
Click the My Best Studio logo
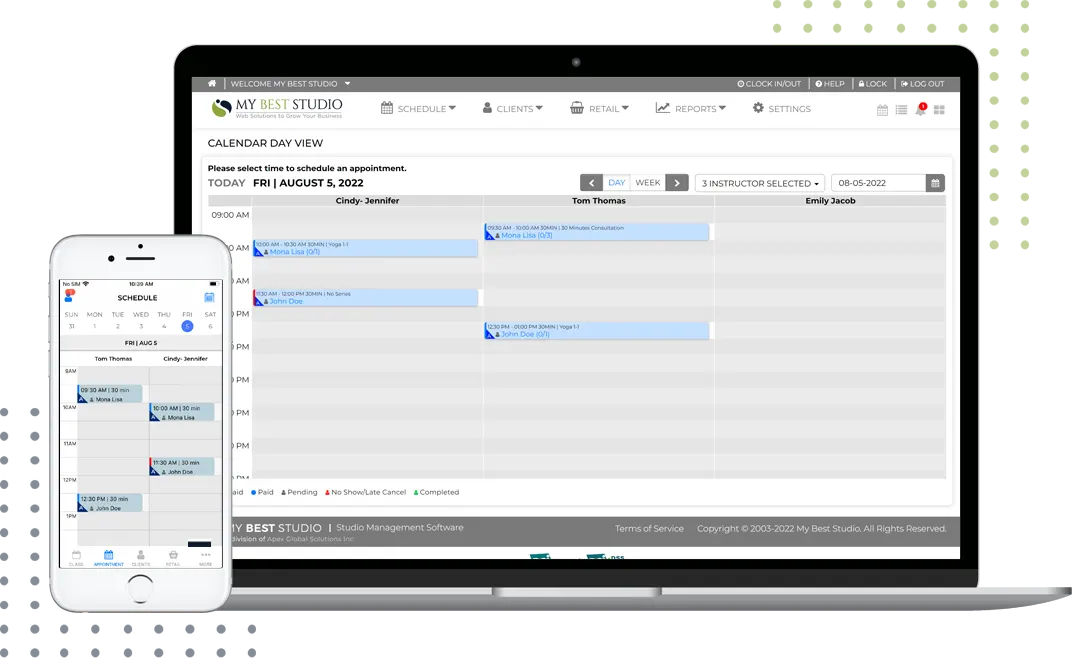tap(277, 108)
